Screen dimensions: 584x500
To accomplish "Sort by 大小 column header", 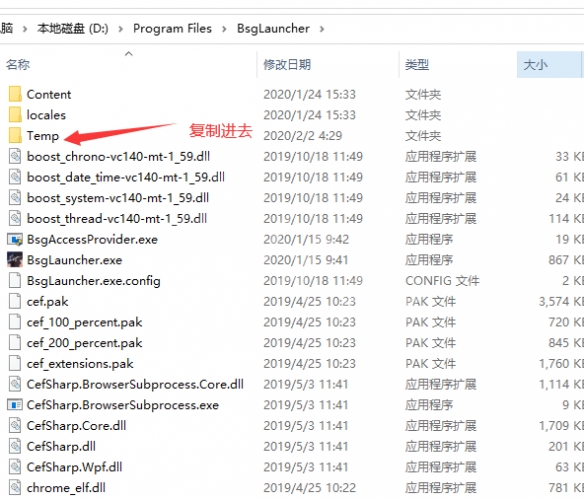I will click(535, 65).
